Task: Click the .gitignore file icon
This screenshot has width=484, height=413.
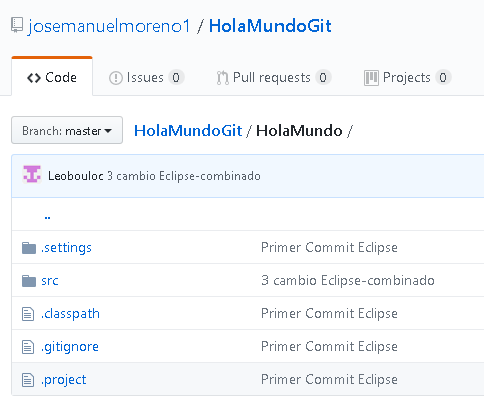Action: (28, 347)
